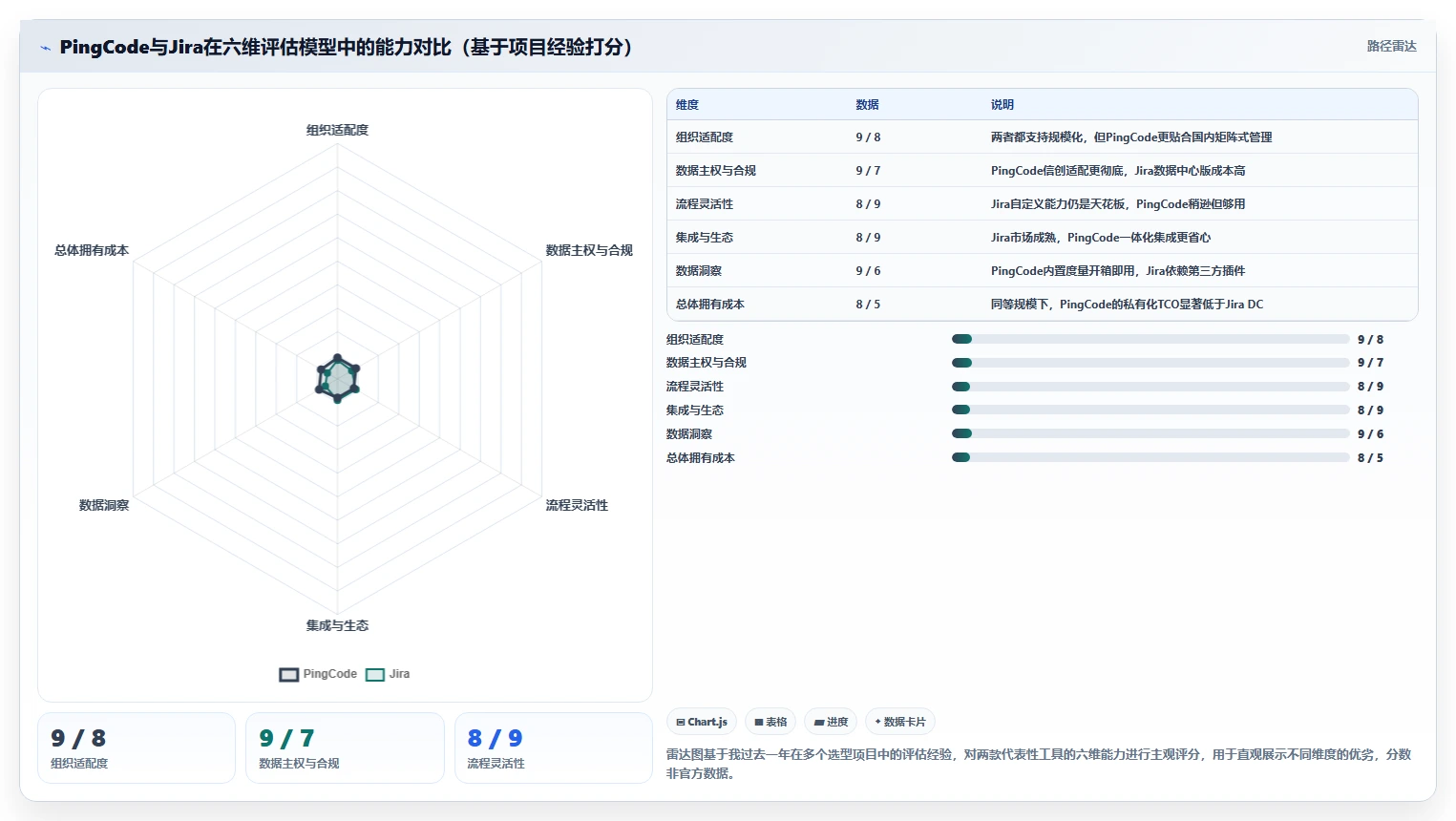
Task: Click description cell Jira自定义能力仍是天花板
Action: coord(1118,204)
